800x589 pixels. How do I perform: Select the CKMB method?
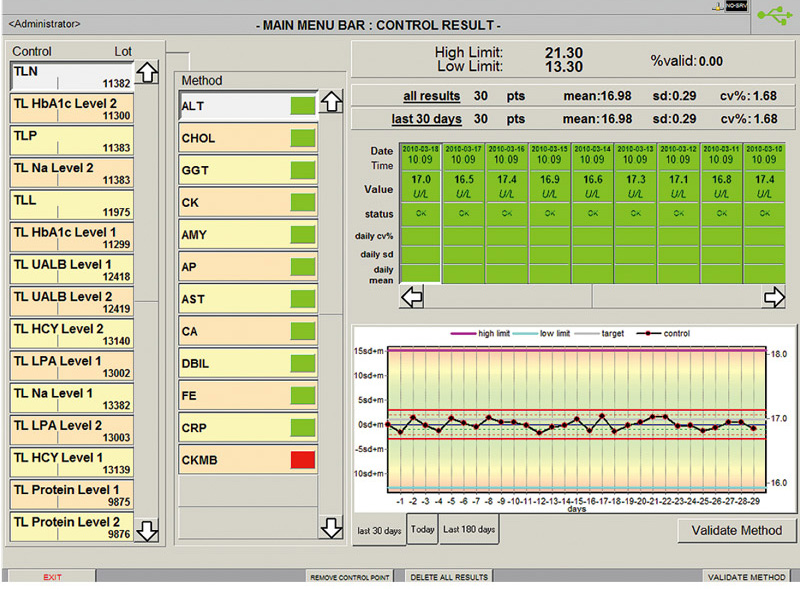[248, 459]
